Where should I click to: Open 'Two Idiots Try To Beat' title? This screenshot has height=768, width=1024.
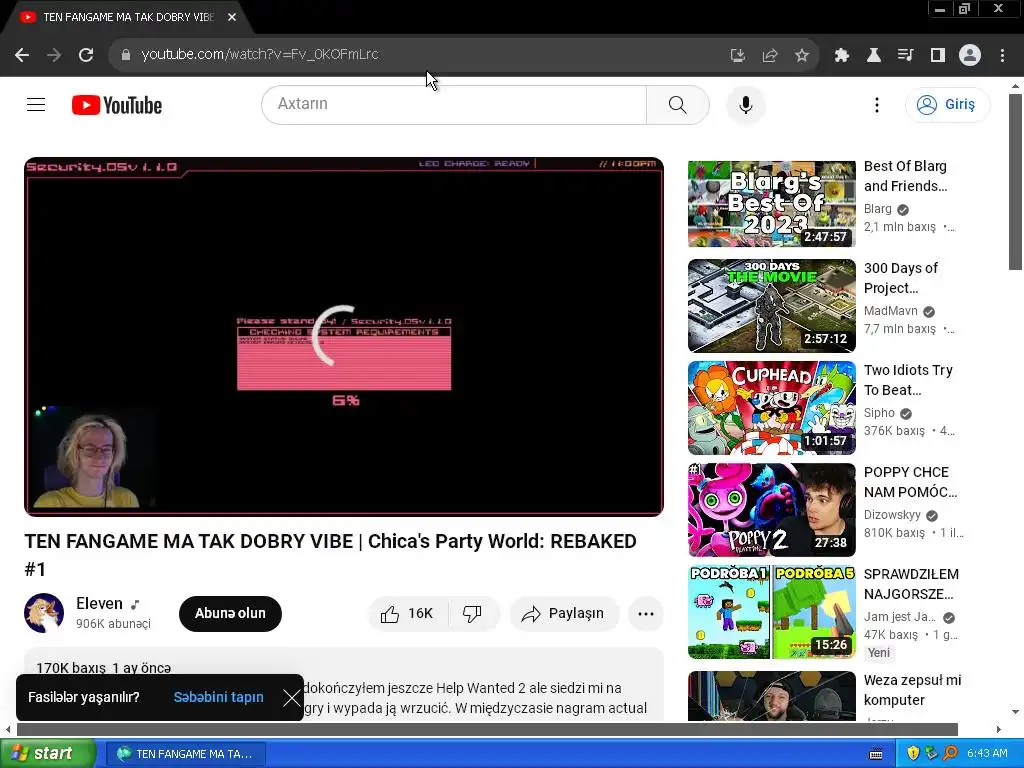pyautogui.click(x=908, y=380)
